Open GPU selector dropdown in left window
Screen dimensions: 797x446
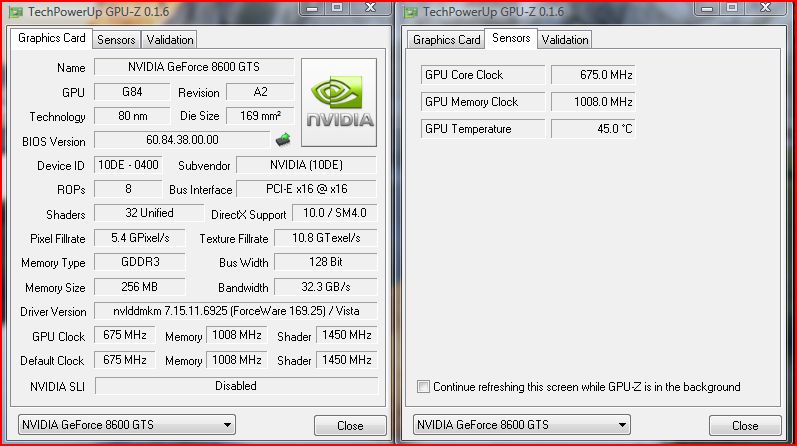(x=127, y=425)
